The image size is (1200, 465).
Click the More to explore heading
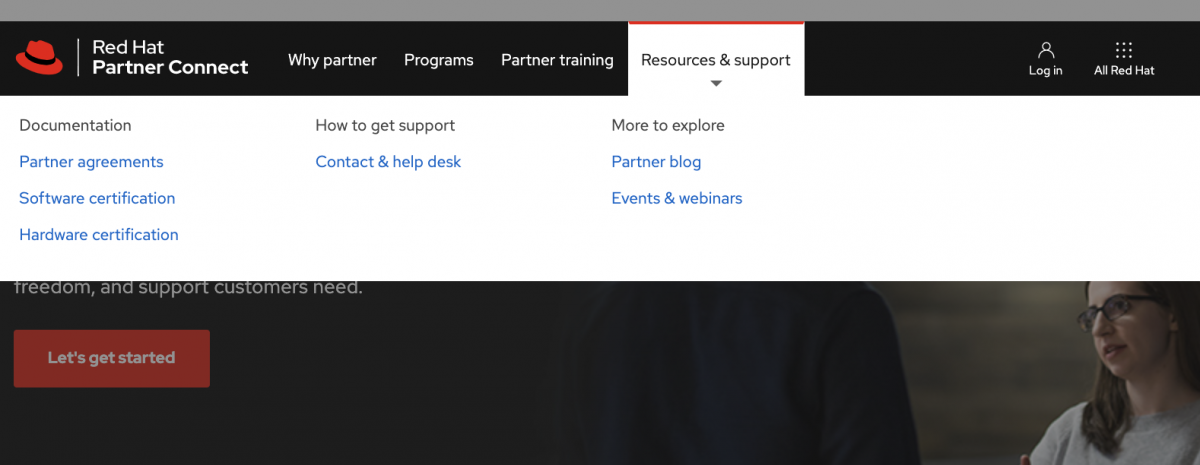[x=668, y=126]
